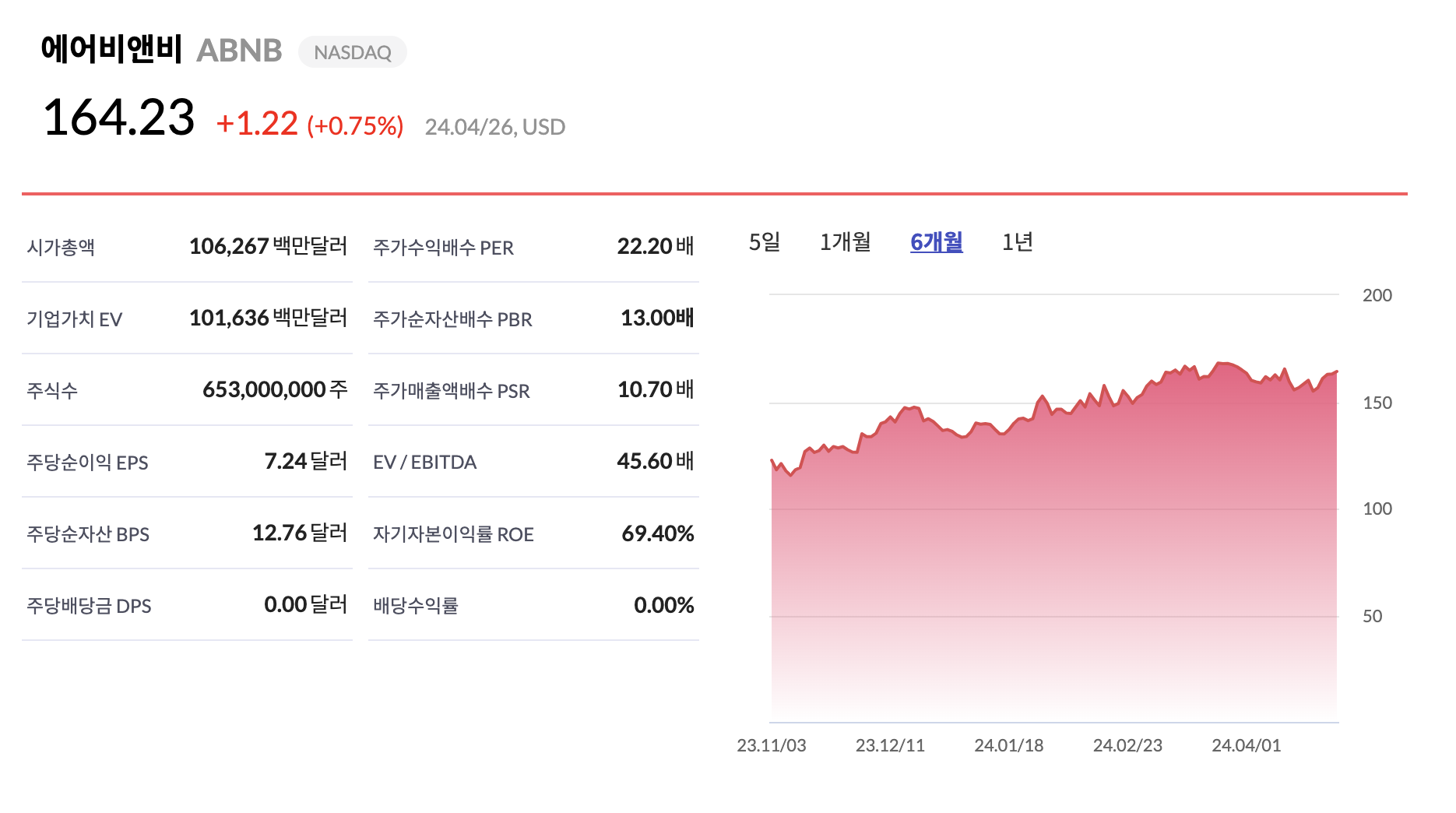Click the EV/EBITDA value 45.60 배

tap(656, 461)
